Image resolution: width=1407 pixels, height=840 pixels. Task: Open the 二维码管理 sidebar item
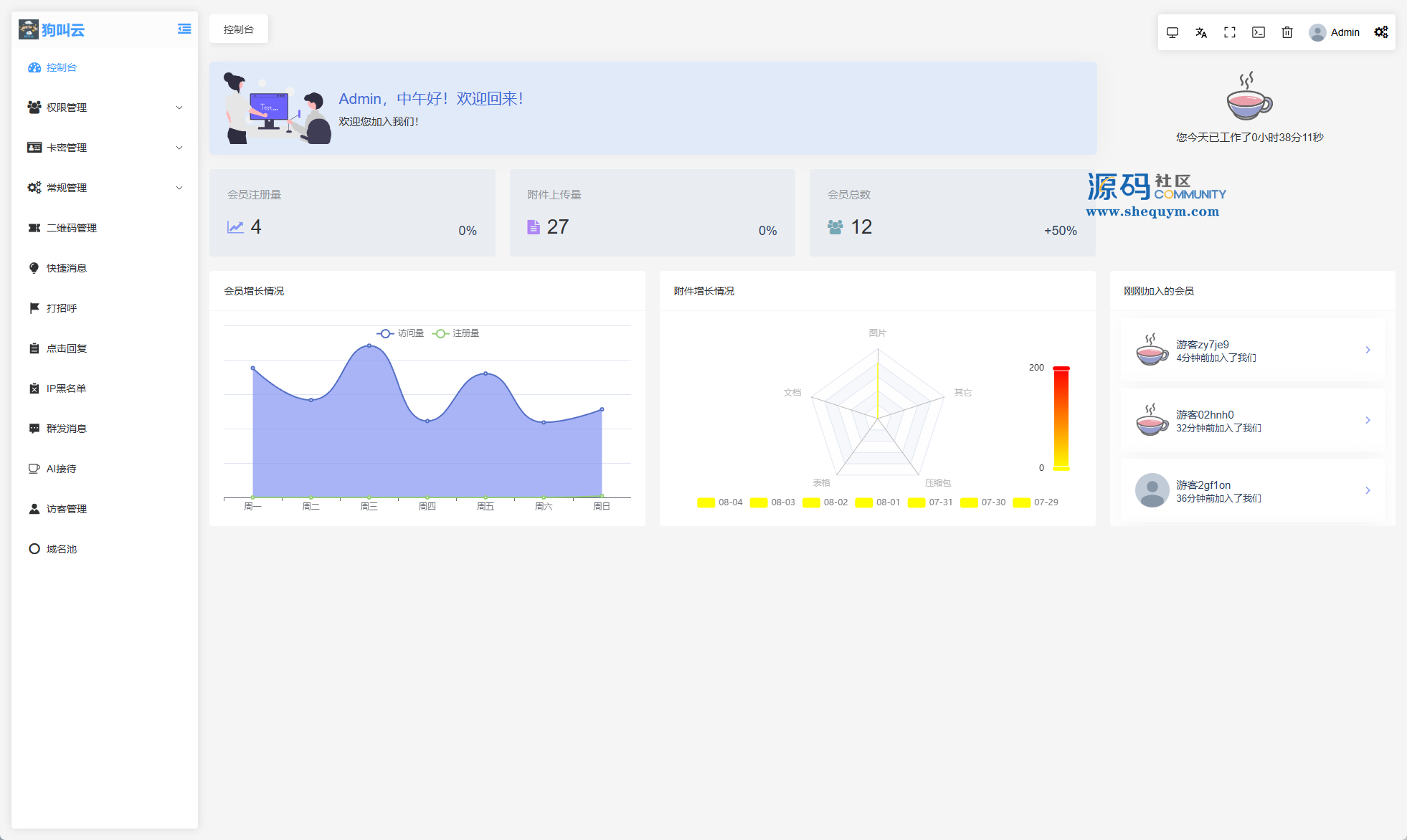click(x=72, y=228)
